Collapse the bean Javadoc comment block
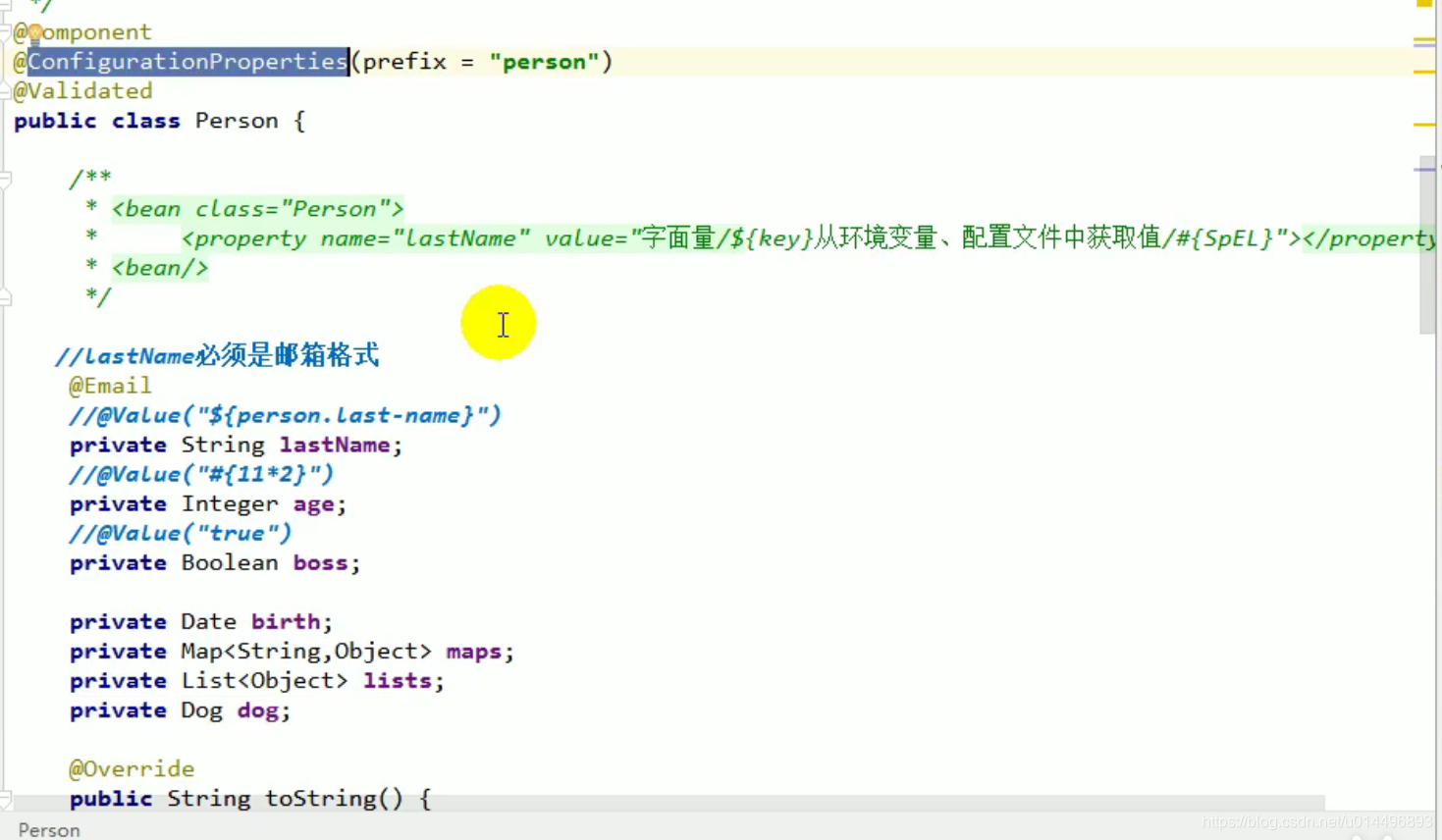The image size is (1442, 840). point(5,178)
